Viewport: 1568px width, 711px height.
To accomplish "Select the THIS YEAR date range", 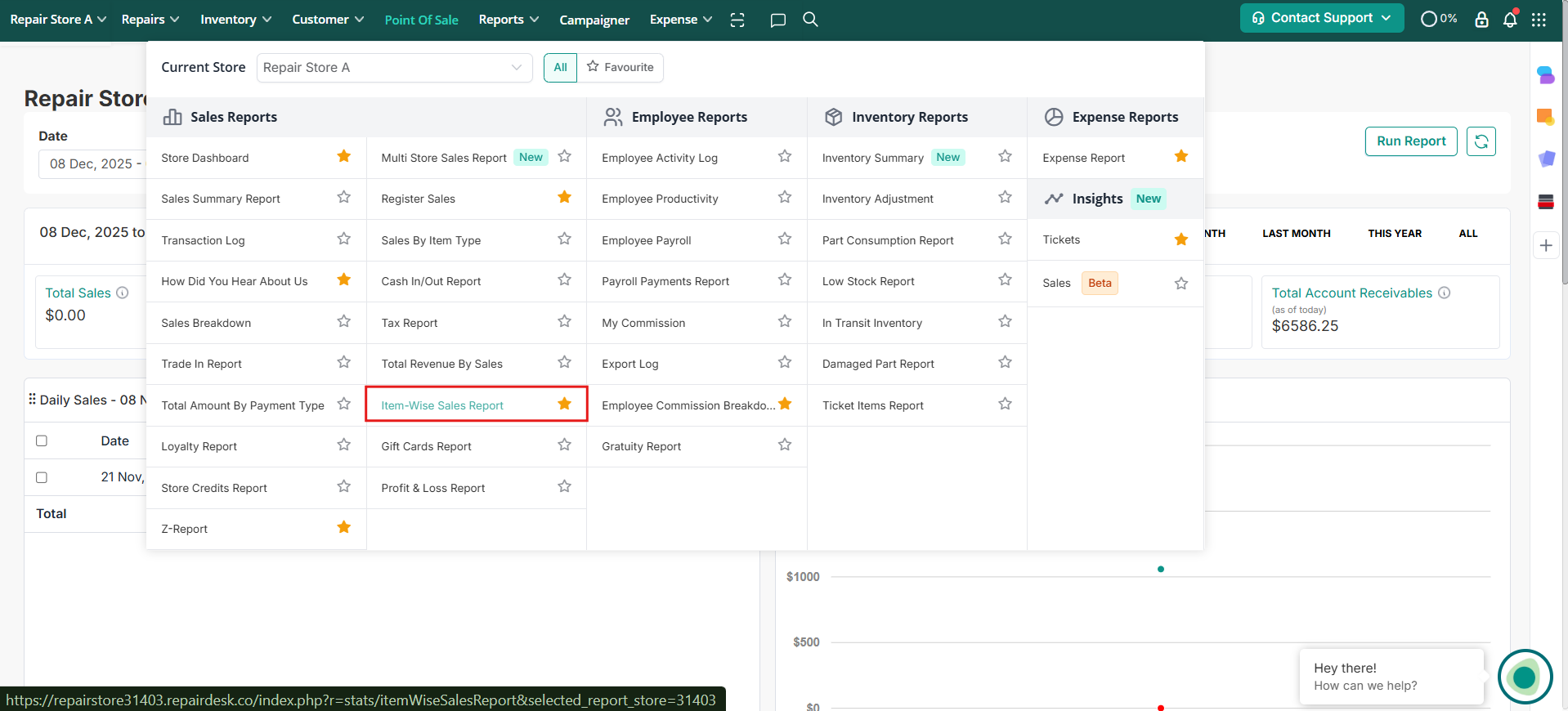I will 1394,234.
